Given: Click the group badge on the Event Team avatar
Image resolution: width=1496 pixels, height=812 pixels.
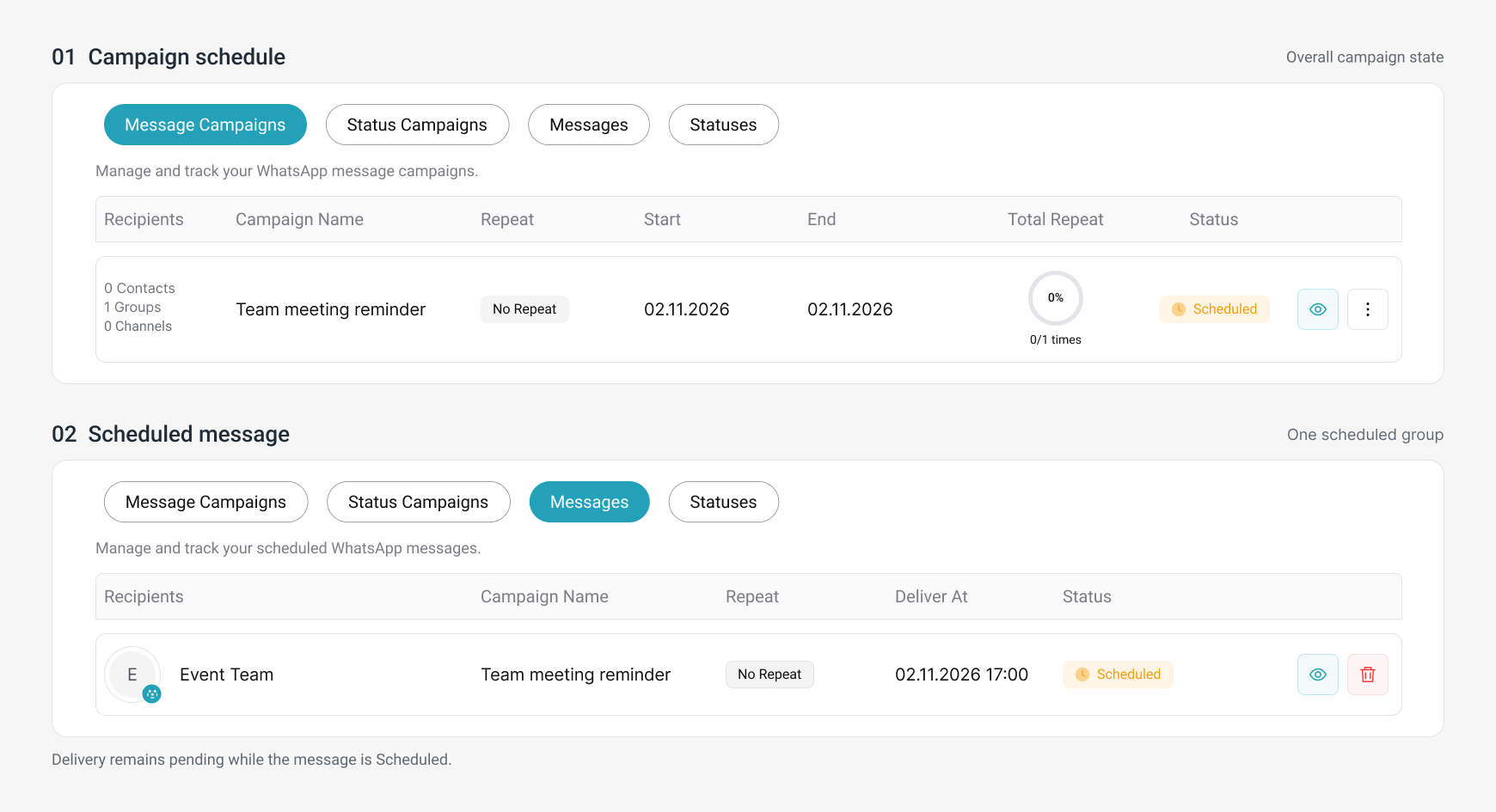Looking at the screenshot, I should click(x=152, y=693).
